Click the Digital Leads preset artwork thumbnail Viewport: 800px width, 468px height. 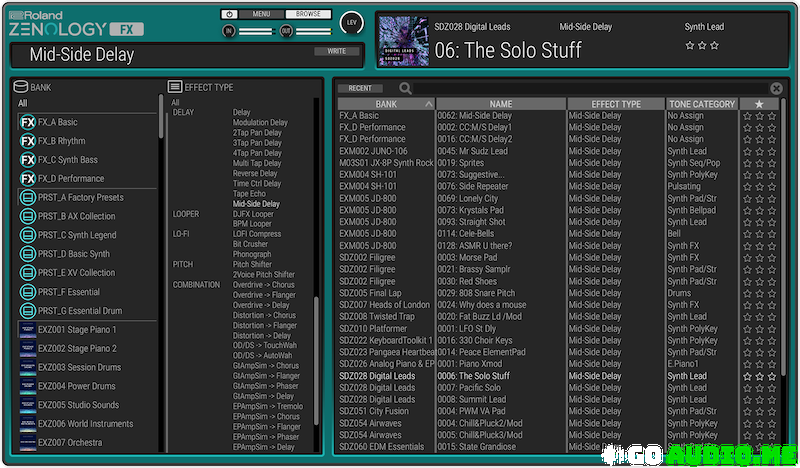click(404, 41)
